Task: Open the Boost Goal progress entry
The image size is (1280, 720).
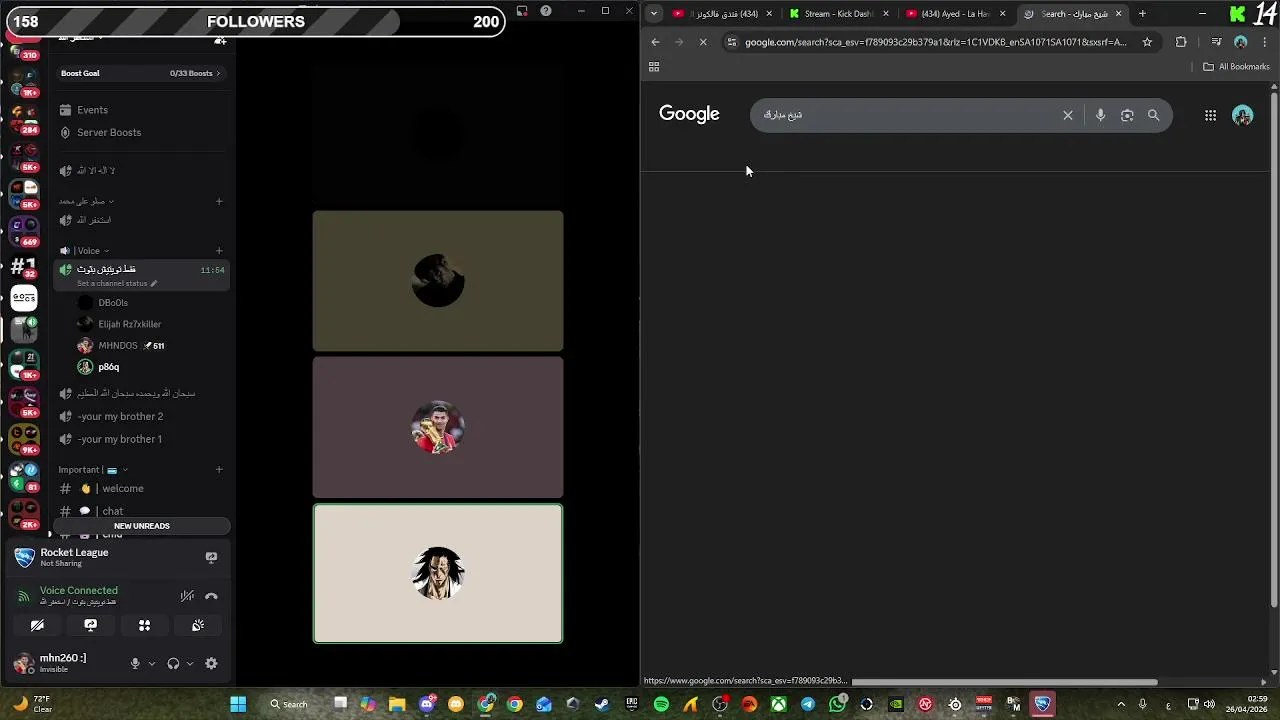Action: (x=141, y=73)
